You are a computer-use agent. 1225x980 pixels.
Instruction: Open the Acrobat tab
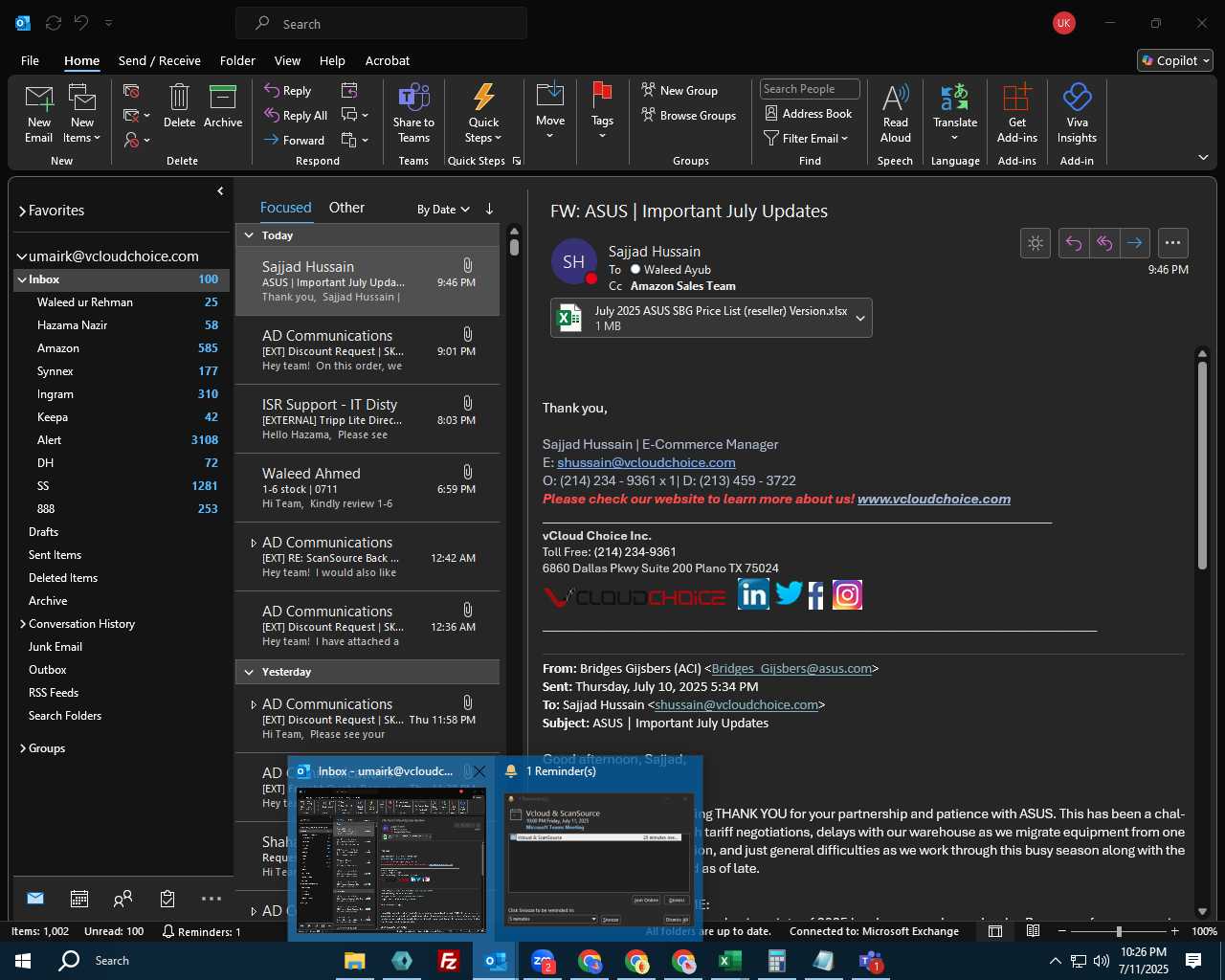(388, 60)
